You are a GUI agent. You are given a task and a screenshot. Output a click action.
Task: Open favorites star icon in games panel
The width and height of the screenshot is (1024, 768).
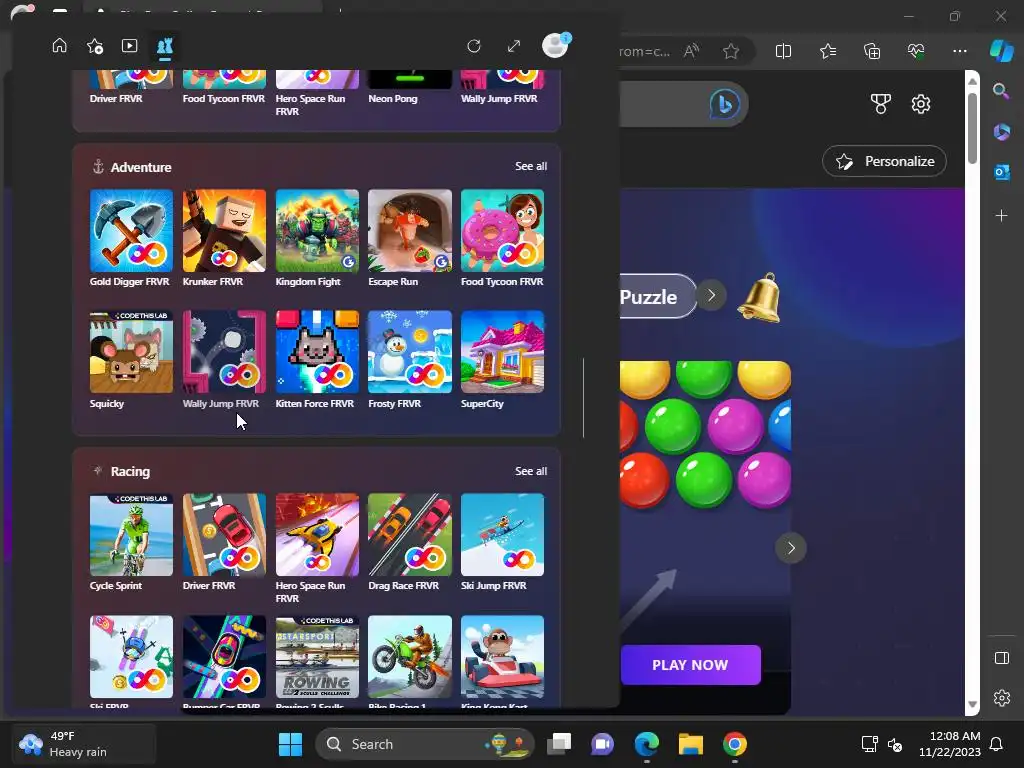95,46
